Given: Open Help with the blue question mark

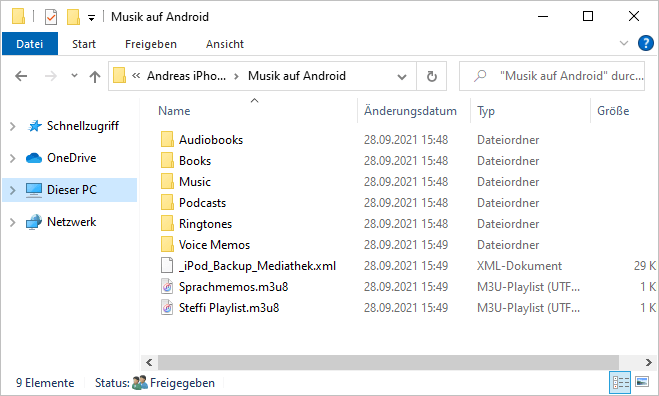Looking at the screenshot, I should [646, 43].
